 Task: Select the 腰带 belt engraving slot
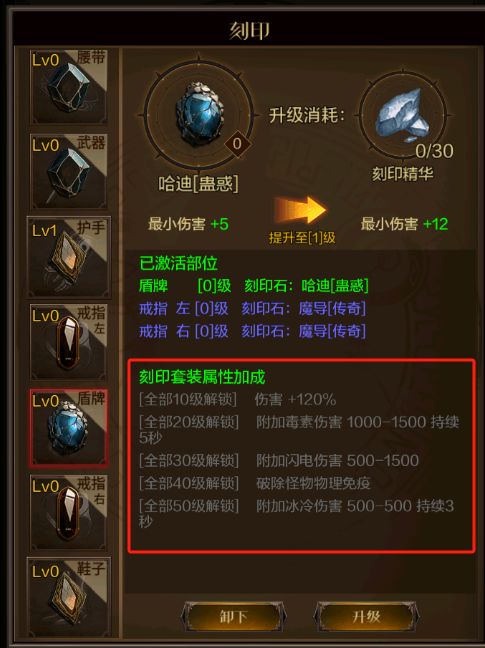[x=69, y=86]
